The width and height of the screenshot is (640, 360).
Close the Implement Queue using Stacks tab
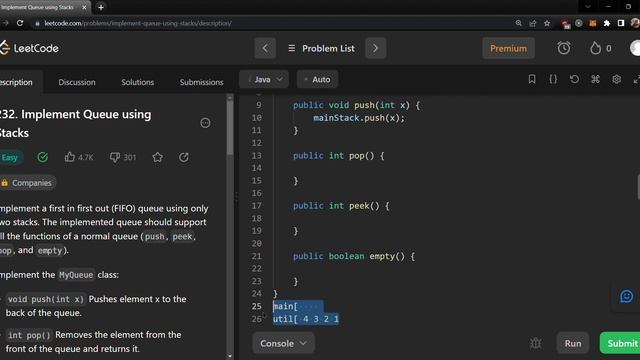[x=84, y=7]
